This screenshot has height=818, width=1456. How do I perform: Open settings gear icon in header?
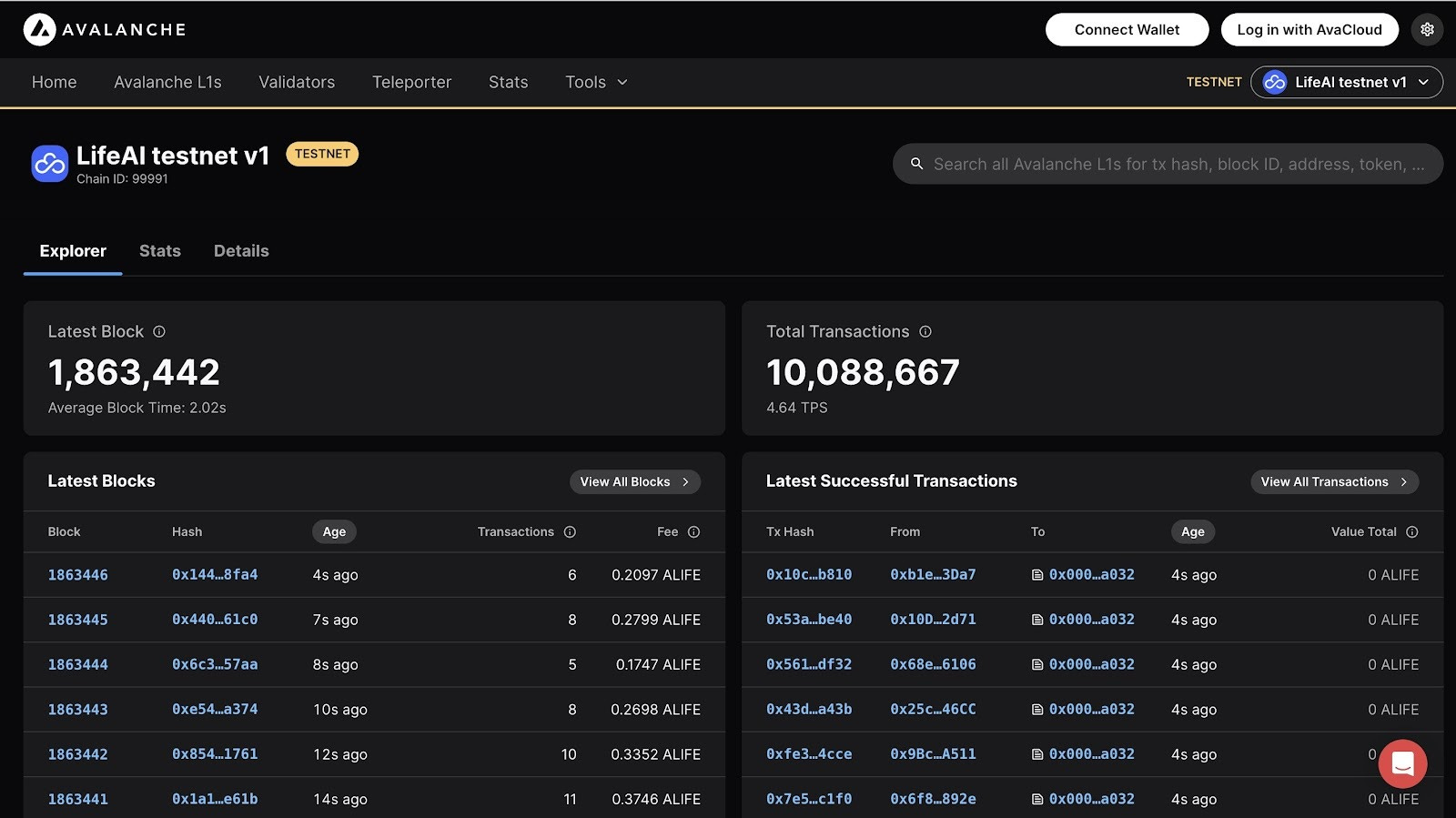tap(1427, 29)
